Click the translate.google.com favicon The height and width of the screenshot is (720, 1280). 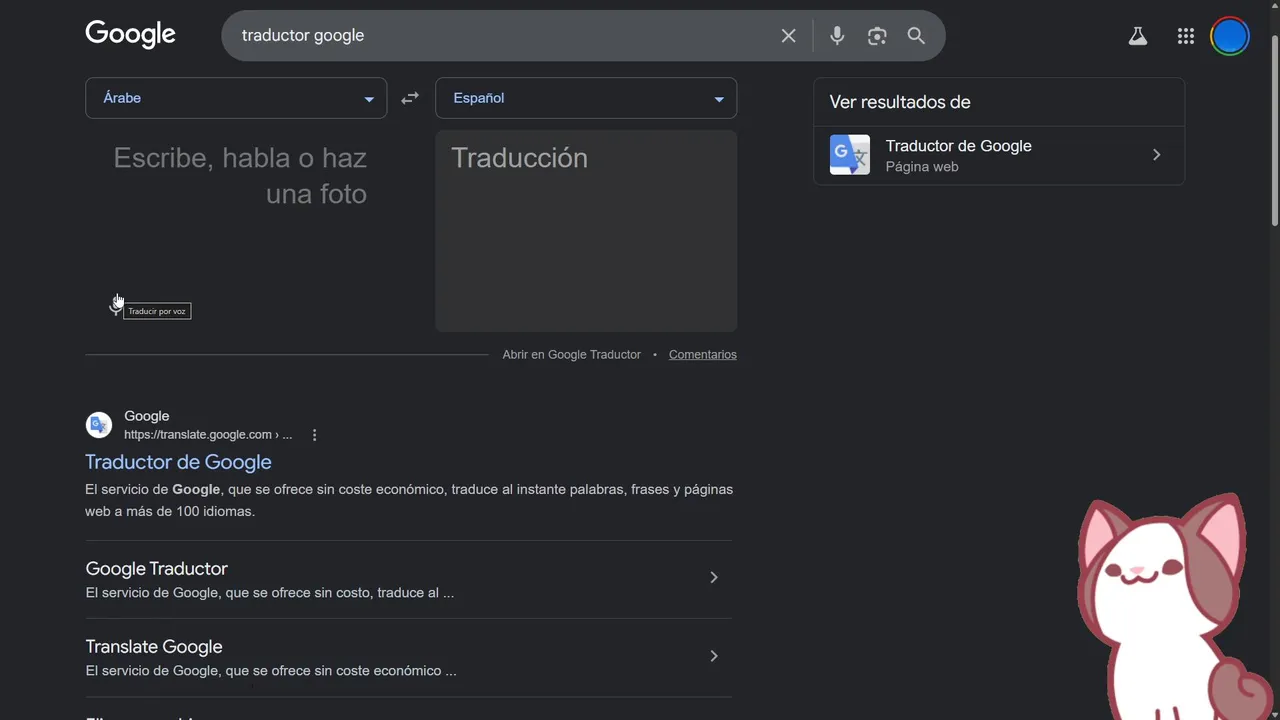(x=99, y=425)
